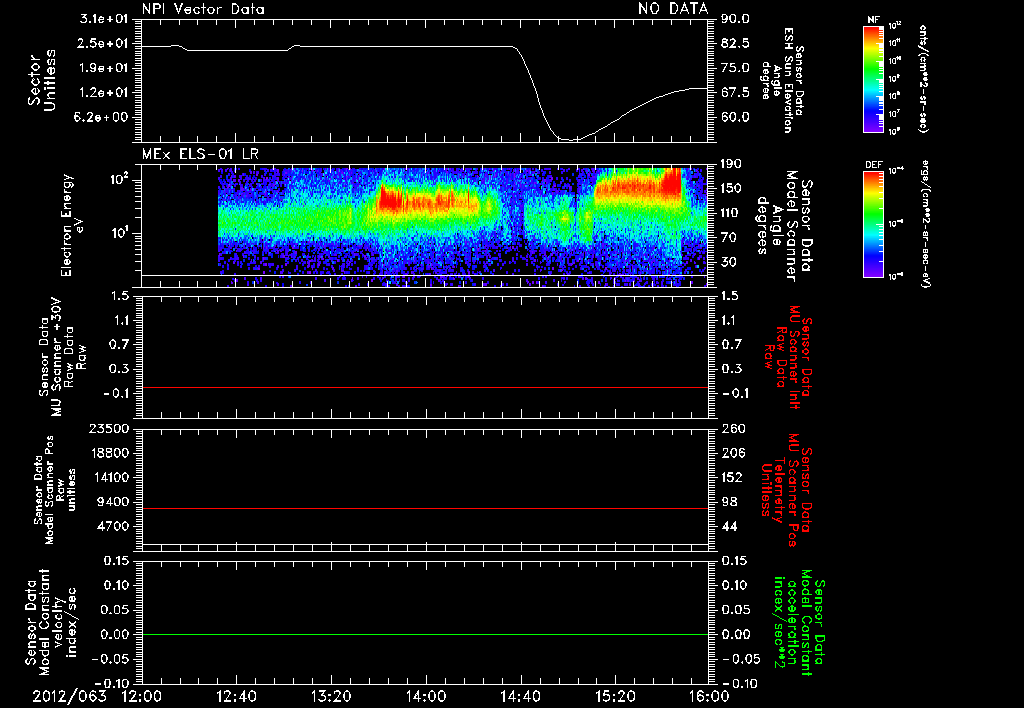Click the '12:00' time tick label
Screen dimensions: 1024x708
pos(142,696)
